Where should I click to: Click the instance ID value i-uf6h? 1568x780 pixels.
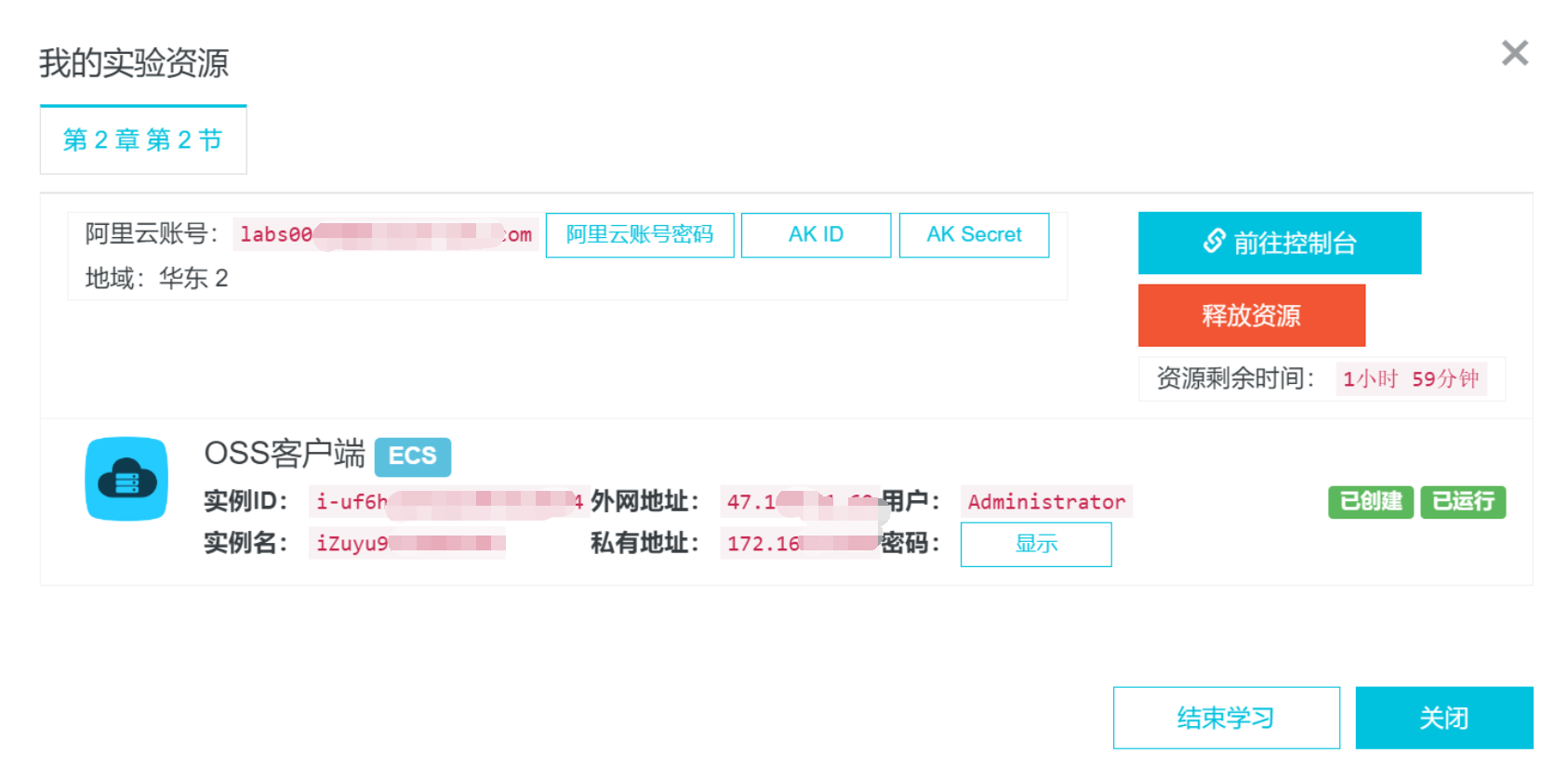449,502
